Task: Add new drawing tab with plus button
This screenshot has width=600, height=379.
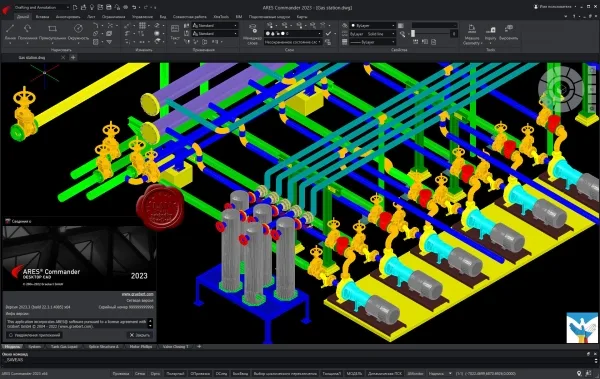Action: point(73,57)
